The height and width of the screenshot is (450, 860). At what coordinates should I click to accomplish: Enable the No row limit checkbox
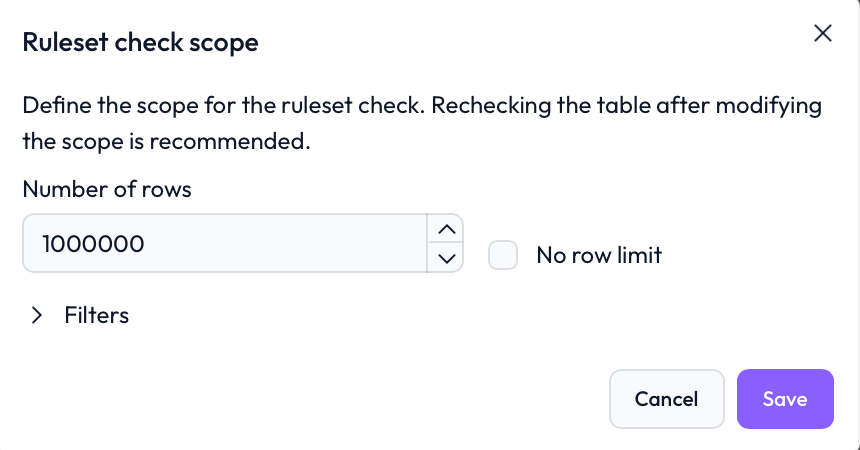coord(503,255)
